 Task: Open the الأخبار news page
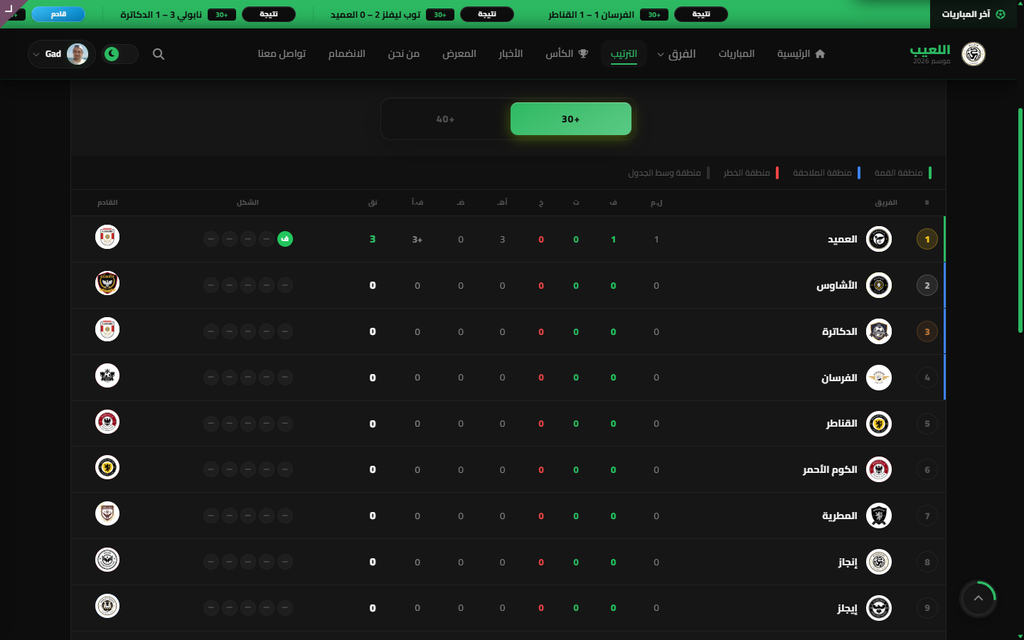pos(511,54)
